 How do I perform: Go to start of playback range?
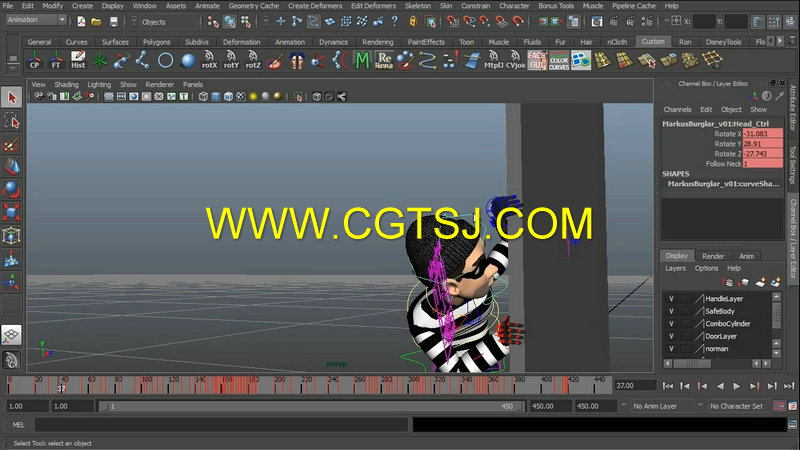pyautogui.click(x=667, y=386)
